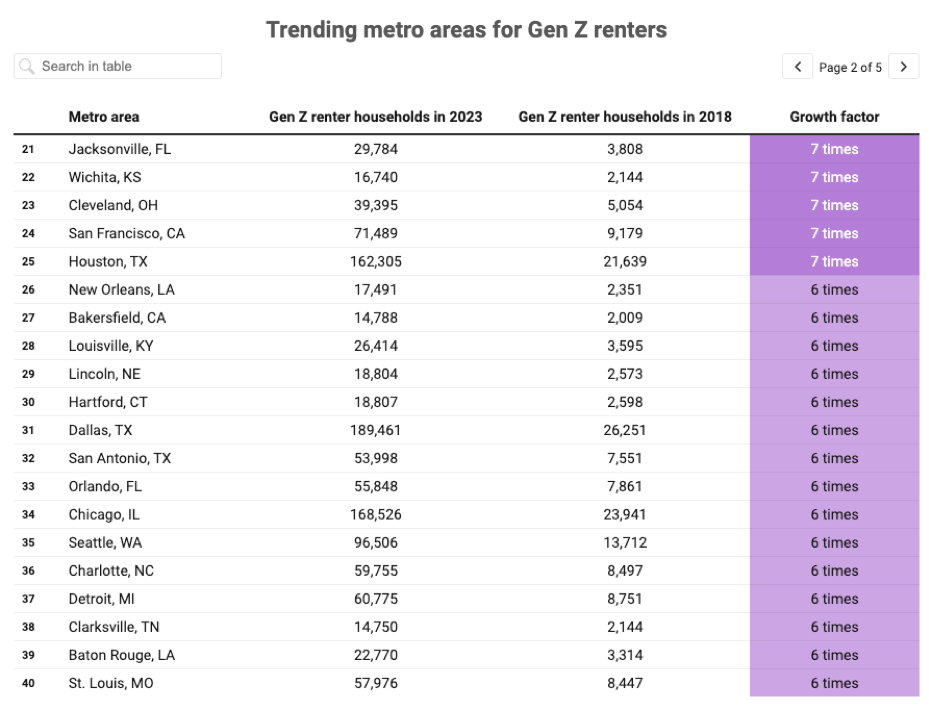Click Houston, TX 7 times growth cell
The height and width of the screenshot is (708, 929).
[834, 261]
